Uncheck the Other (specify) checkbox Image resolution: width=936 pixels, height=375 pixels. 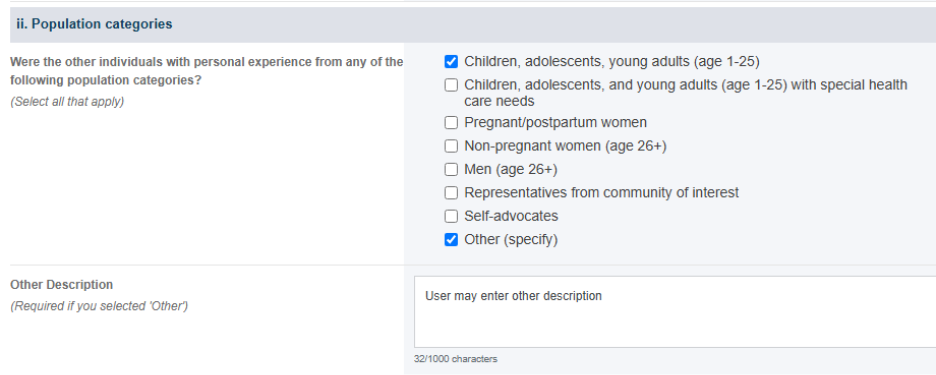[x=451, y=240]
